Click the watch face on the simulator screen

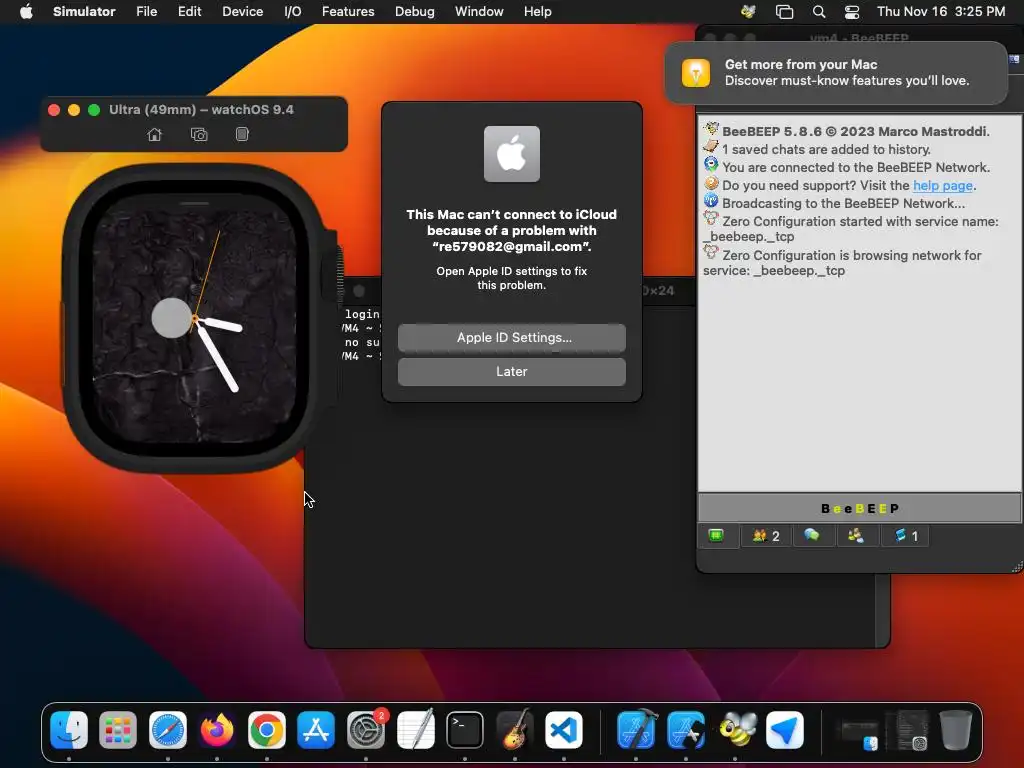click(x=193, y=319)
